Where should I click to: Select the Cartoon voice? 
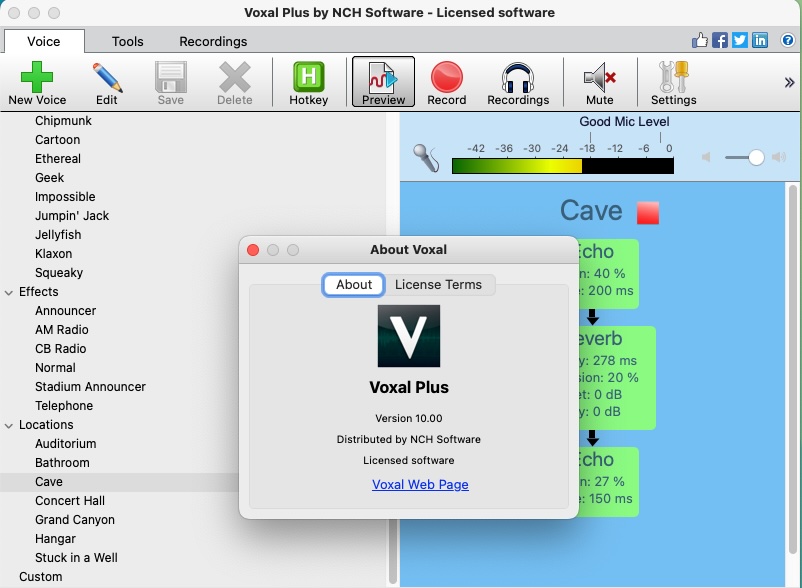[x=57, y=140]
